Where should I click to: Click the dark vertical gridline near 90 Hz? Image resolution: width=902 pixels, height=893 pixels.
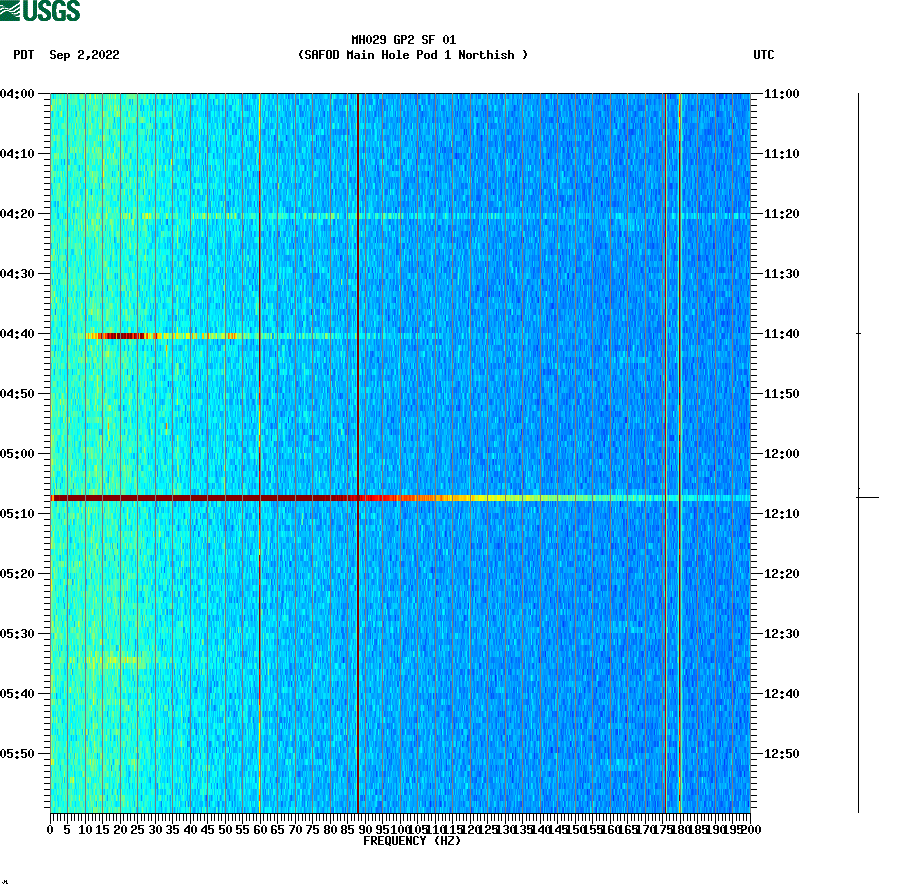tap(358, 450)
